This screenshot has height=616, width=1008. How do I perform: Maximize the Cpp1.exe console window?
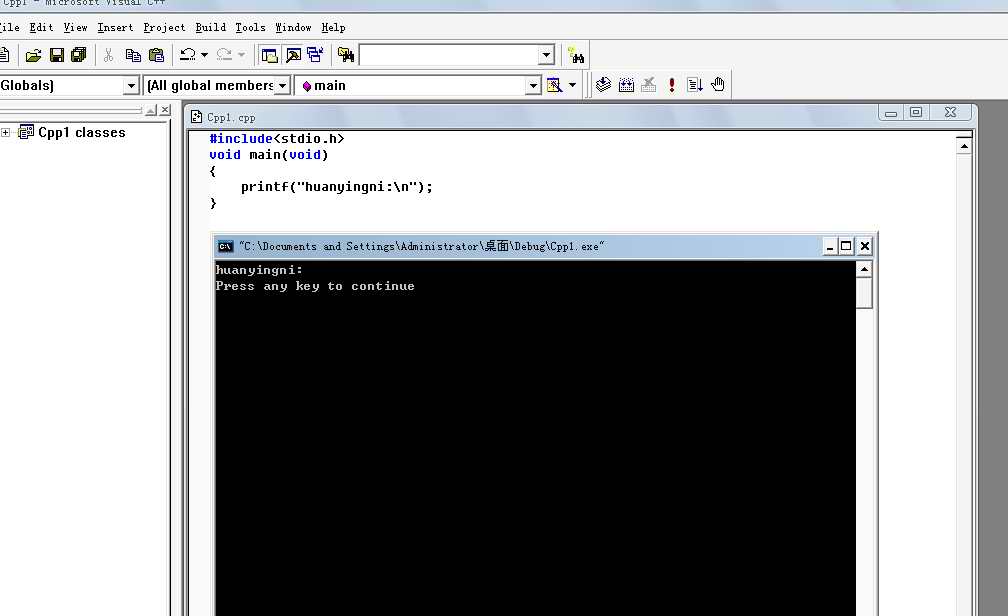point(846,246)
